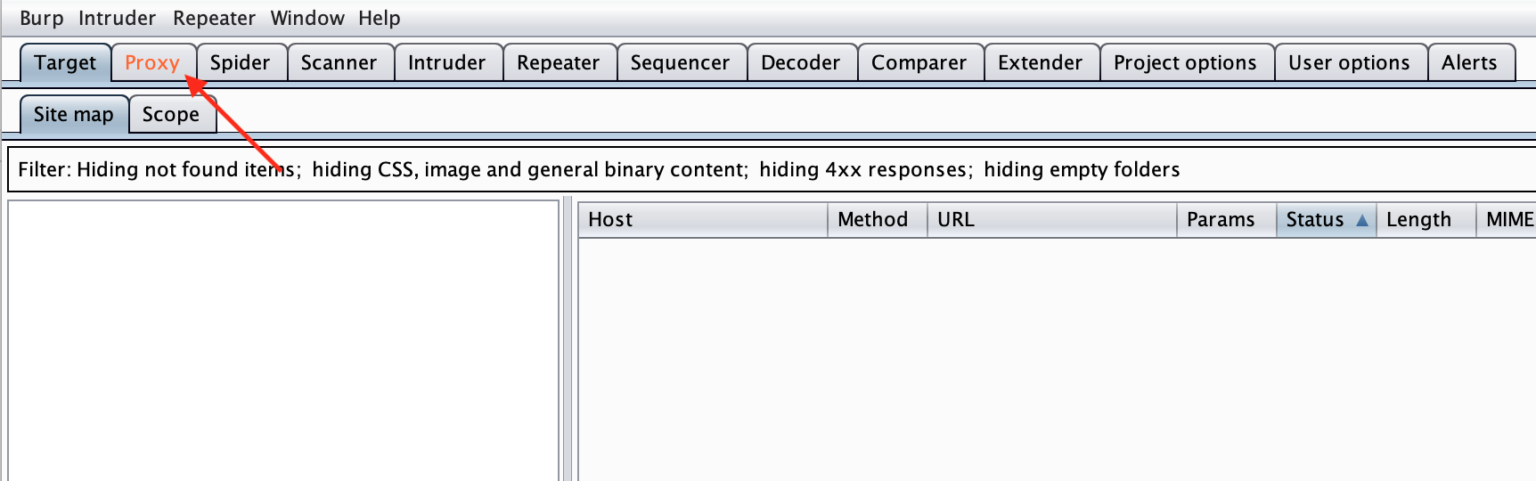Viewport: 1536px width, 481px height.
Task: Sort table by Status column
Action: click(1326, 219)
